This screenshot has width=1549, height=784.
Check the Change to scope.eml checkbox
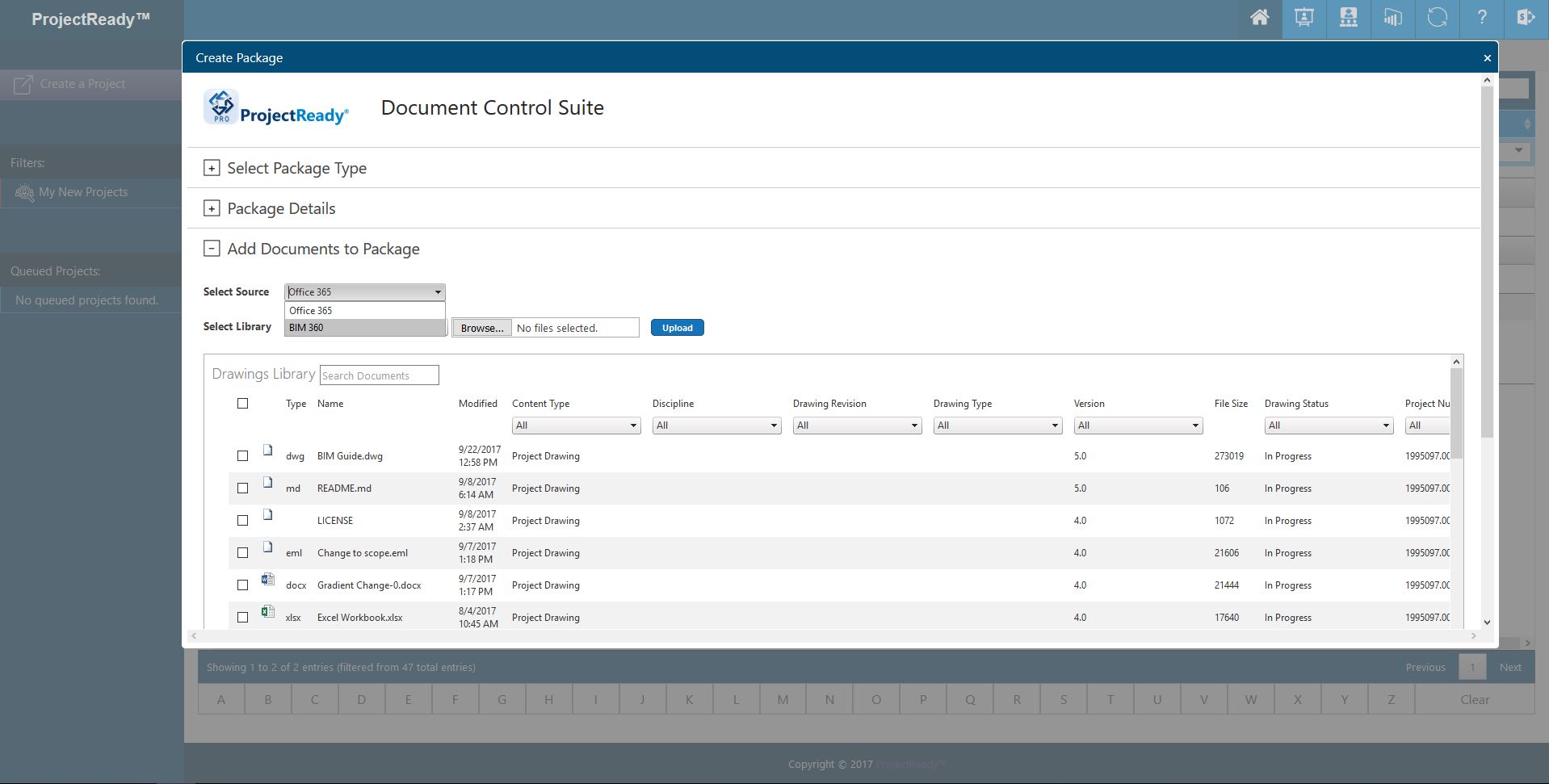[x=242, y=553]
